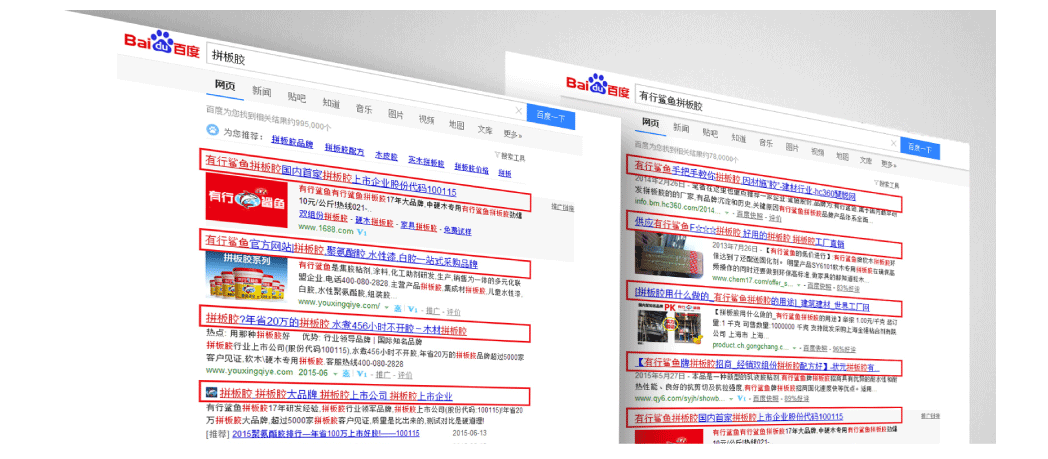The height and width of the screenshot is (459, 1048).
Task: Open the 地图 tab in the right window
Action: 842,156
